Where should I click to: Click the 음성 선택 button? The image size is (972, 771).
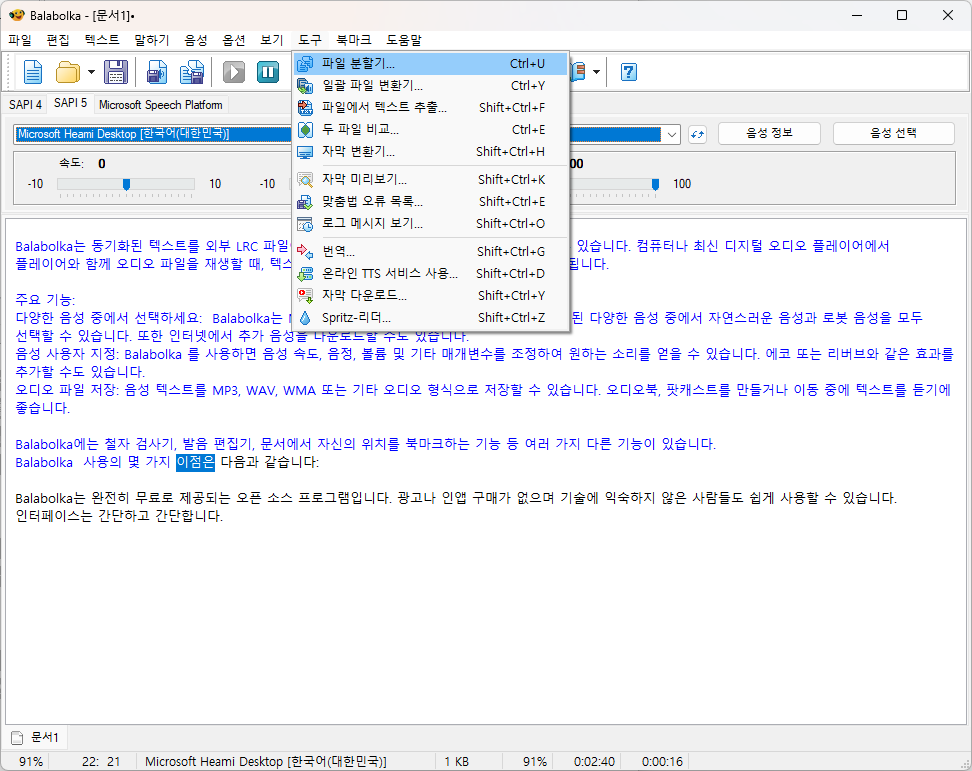(x=893, y=133)
